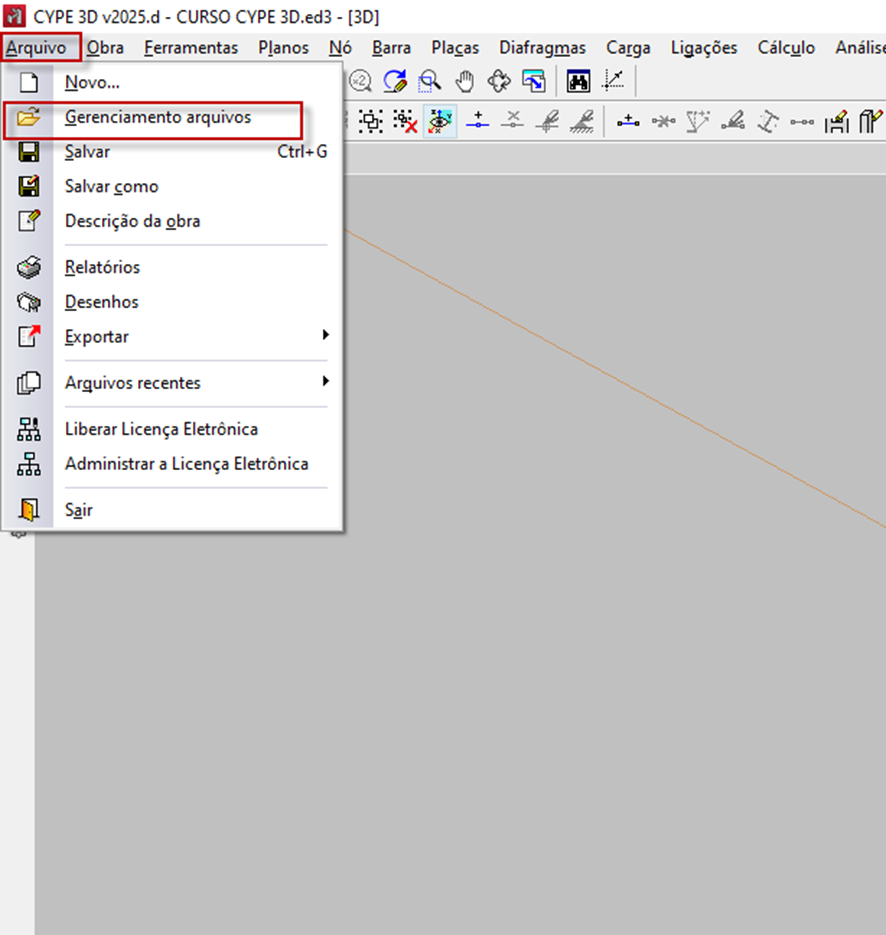Click the gray line with X delete node icon
886x935 pixels.
[x=512, y=121]
